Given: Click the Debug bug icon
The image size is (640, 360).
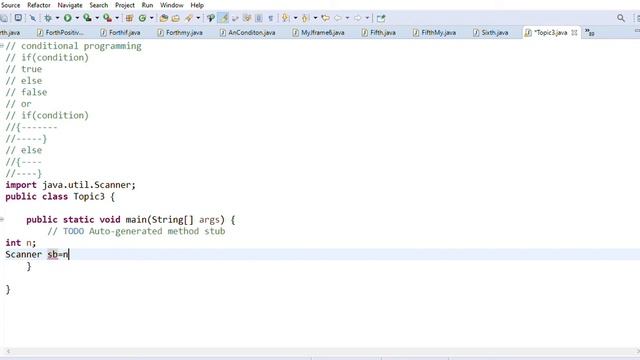Looking at the screenshot, I should coord(48,18).
